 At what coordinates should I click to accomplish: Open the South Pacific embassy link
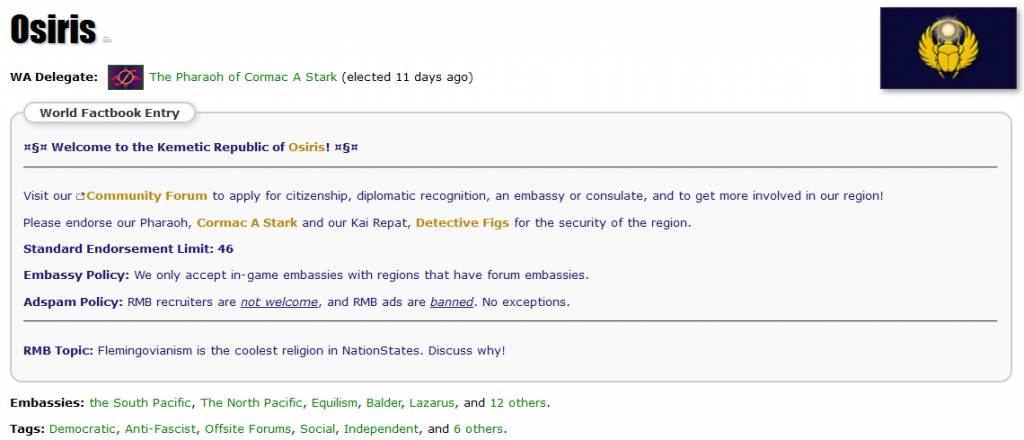140,403
